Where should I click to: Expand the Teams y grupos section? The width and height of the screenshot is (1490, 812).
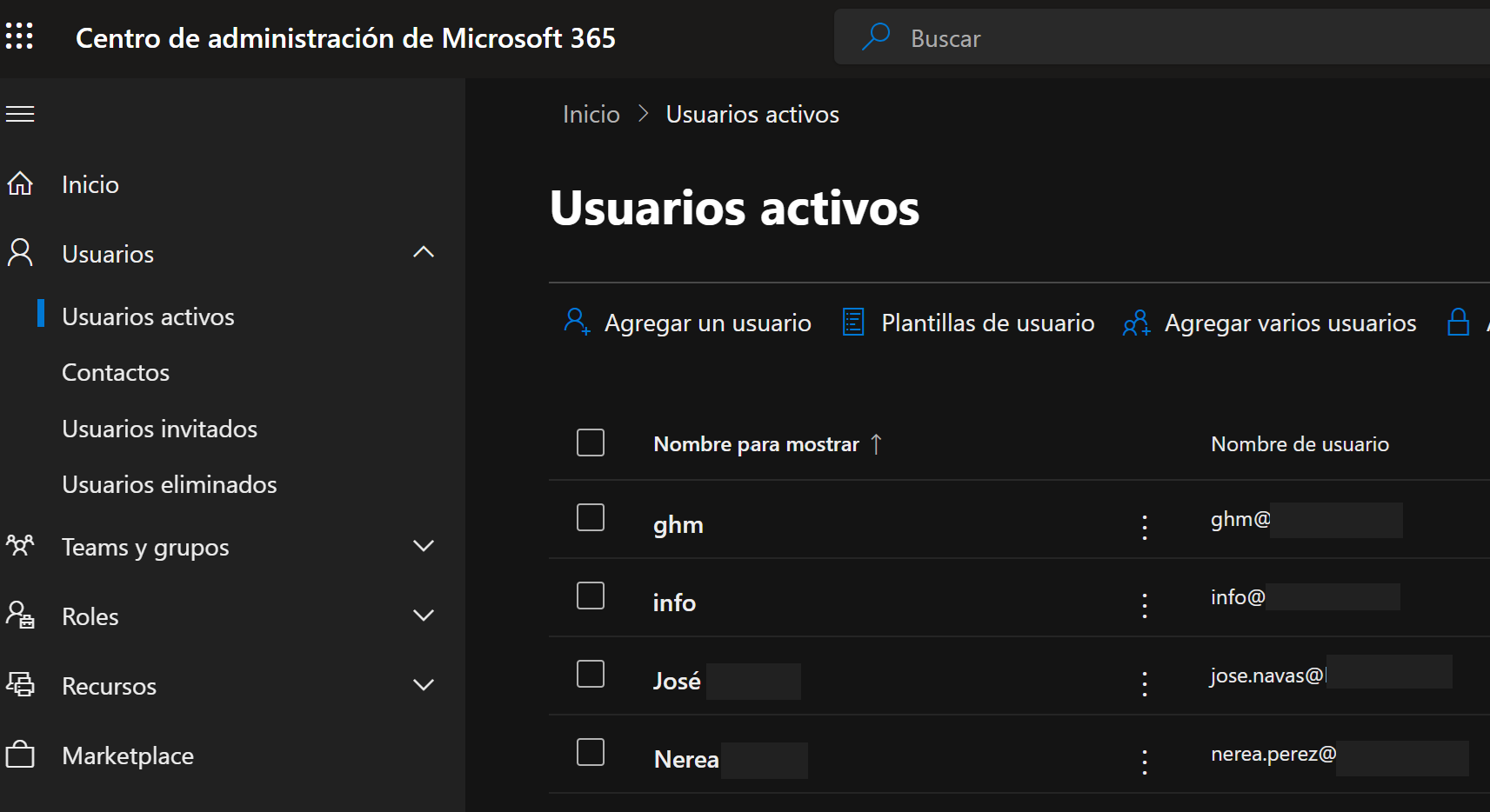tap(424, 546)
